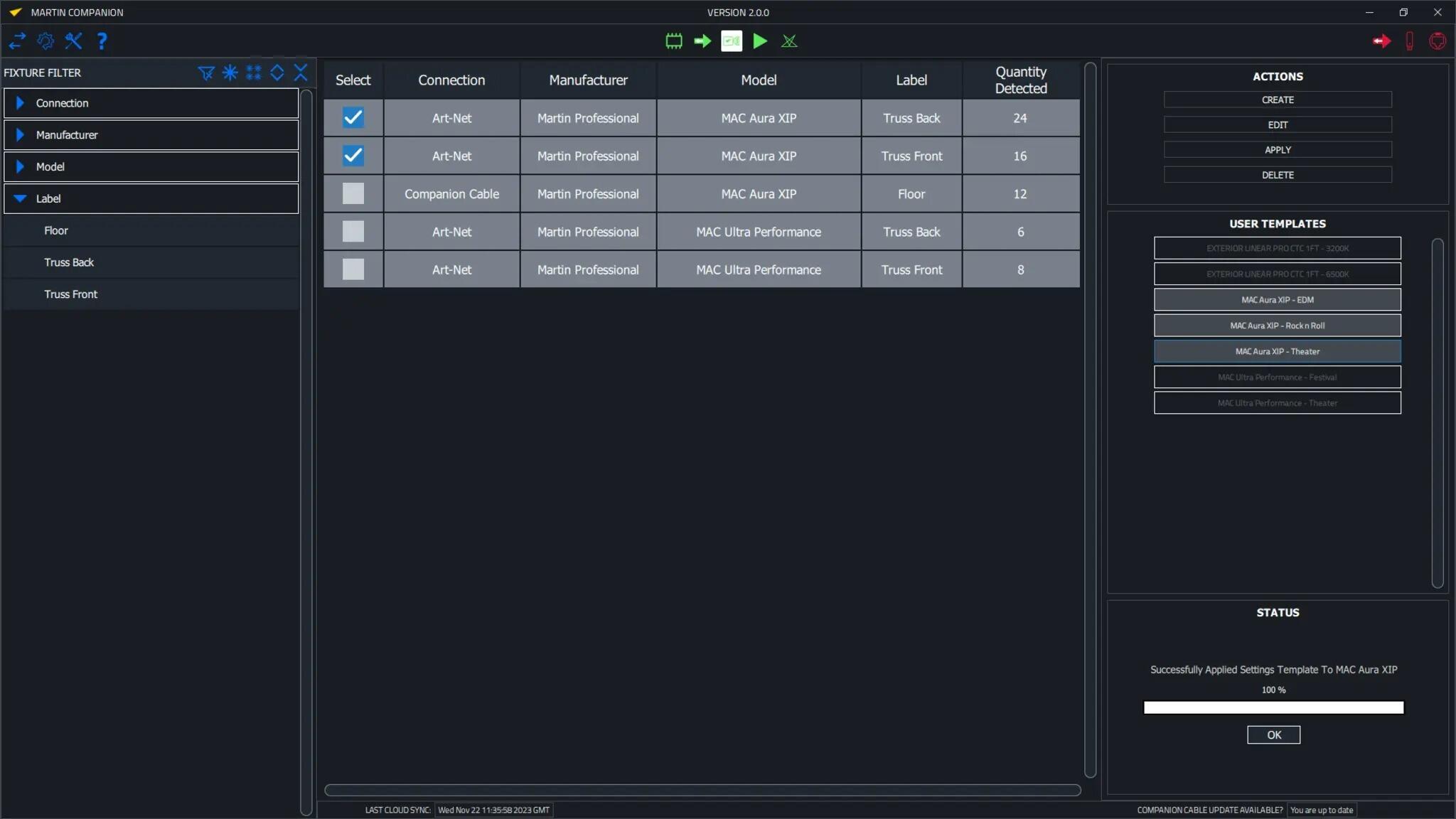Image resolution: width=1456 pixels, height=819 pixels.
Task: Click the EDIT action button
Action: tap(1278, 124)
